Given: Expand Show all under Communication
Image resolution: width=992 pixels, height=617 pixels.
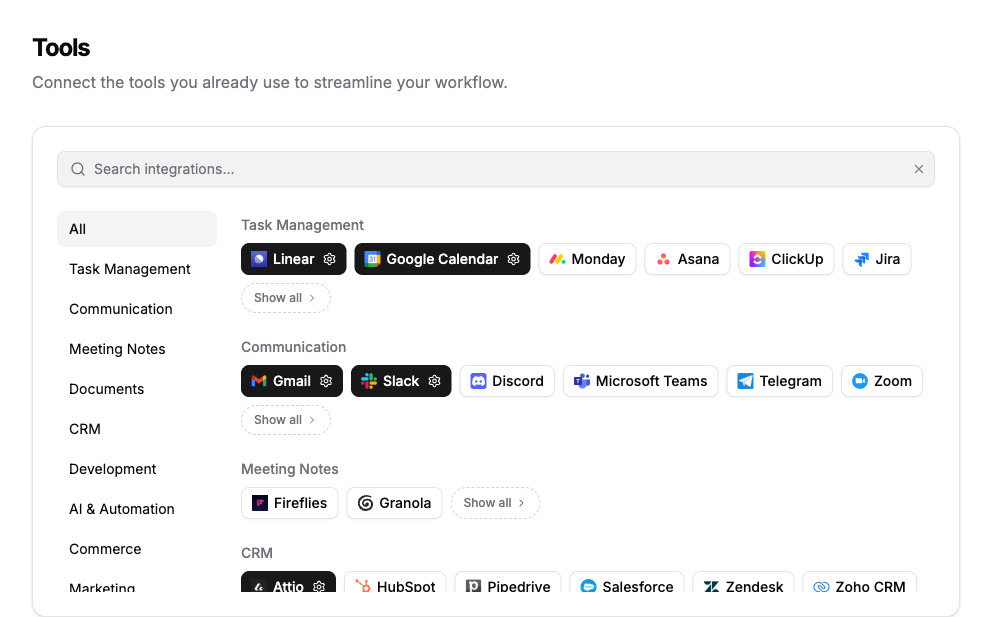Looking at the screenshot, I should [285, 420].
